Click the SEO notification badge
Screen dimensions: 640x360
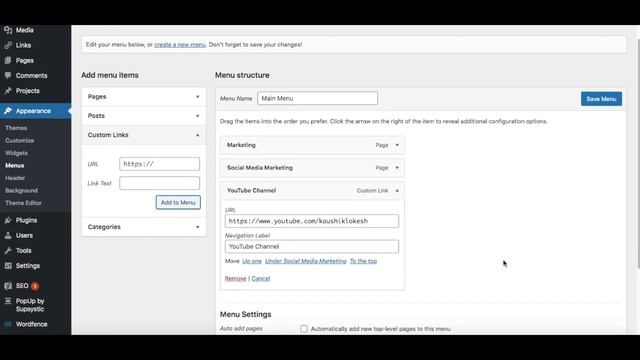pos(35,286)
